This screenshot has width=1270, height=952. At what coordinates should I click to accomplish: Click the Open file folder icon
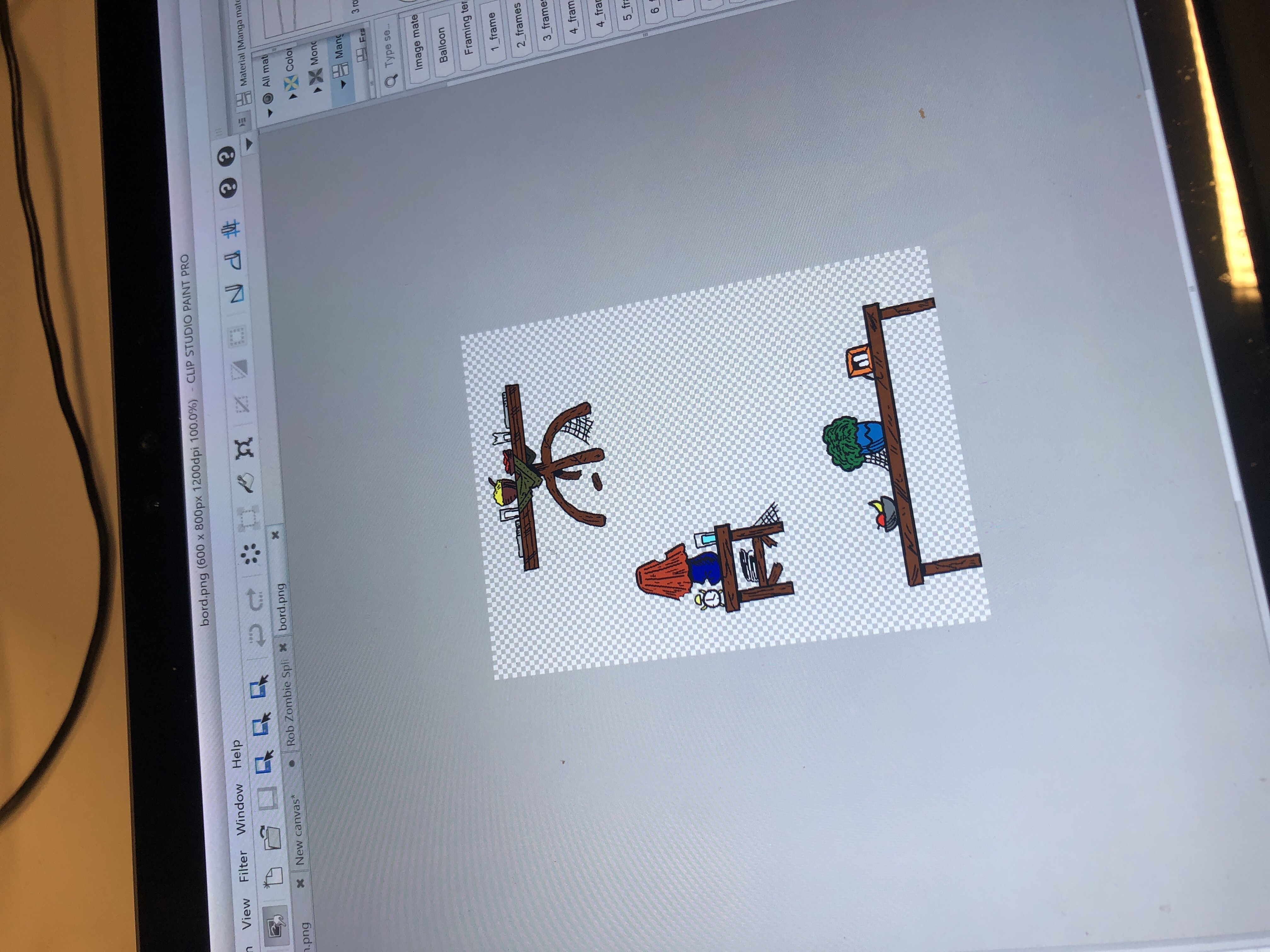pos(271,838)
